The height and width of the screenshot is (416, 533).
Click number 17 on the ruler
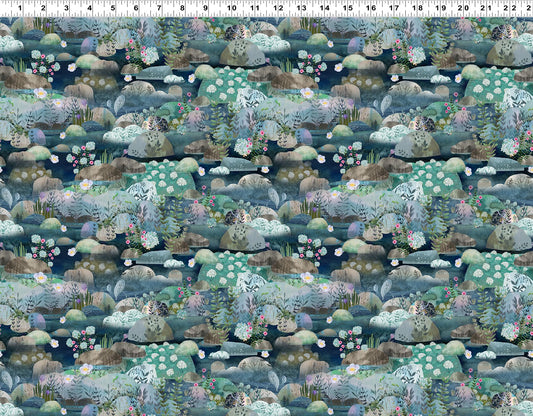click(x=394, y=8)
